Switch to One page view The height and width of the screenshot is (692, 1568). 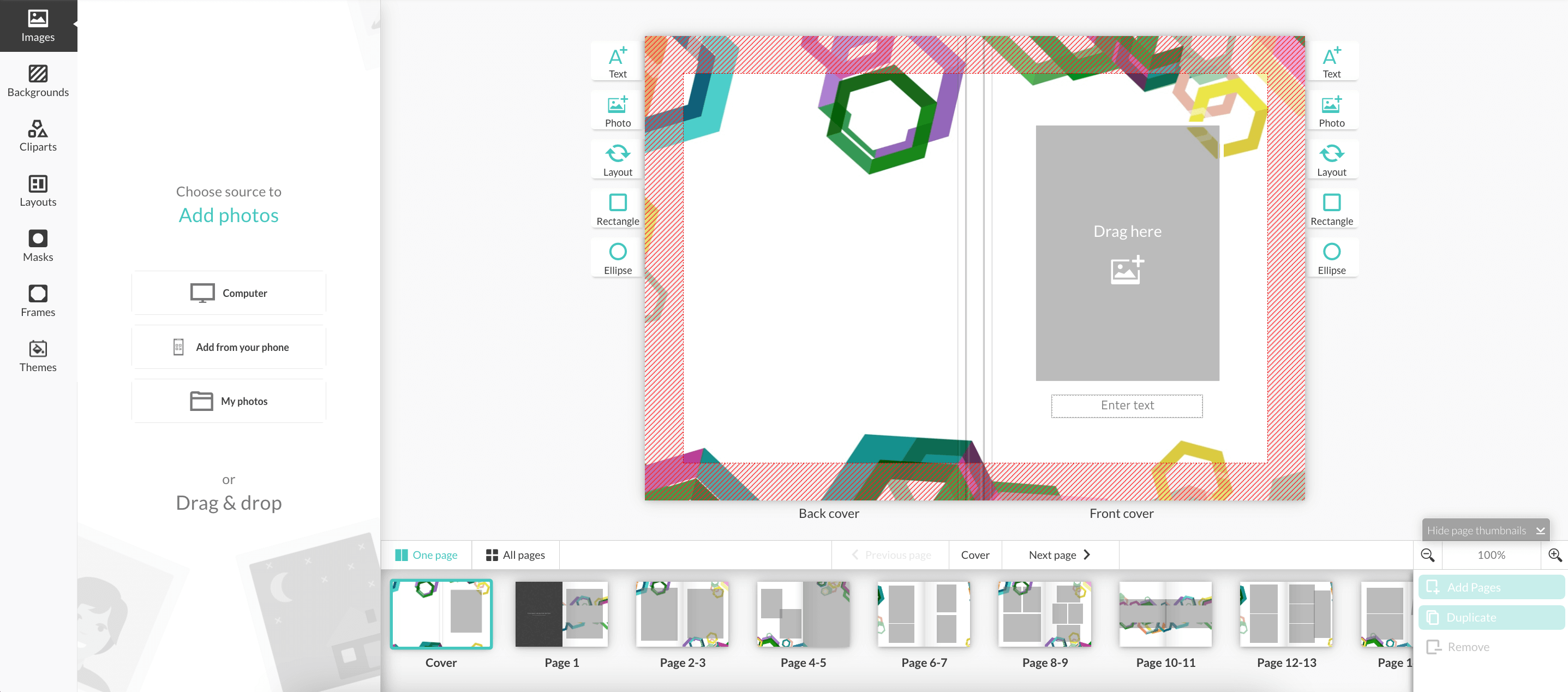[x=426, y=554]
